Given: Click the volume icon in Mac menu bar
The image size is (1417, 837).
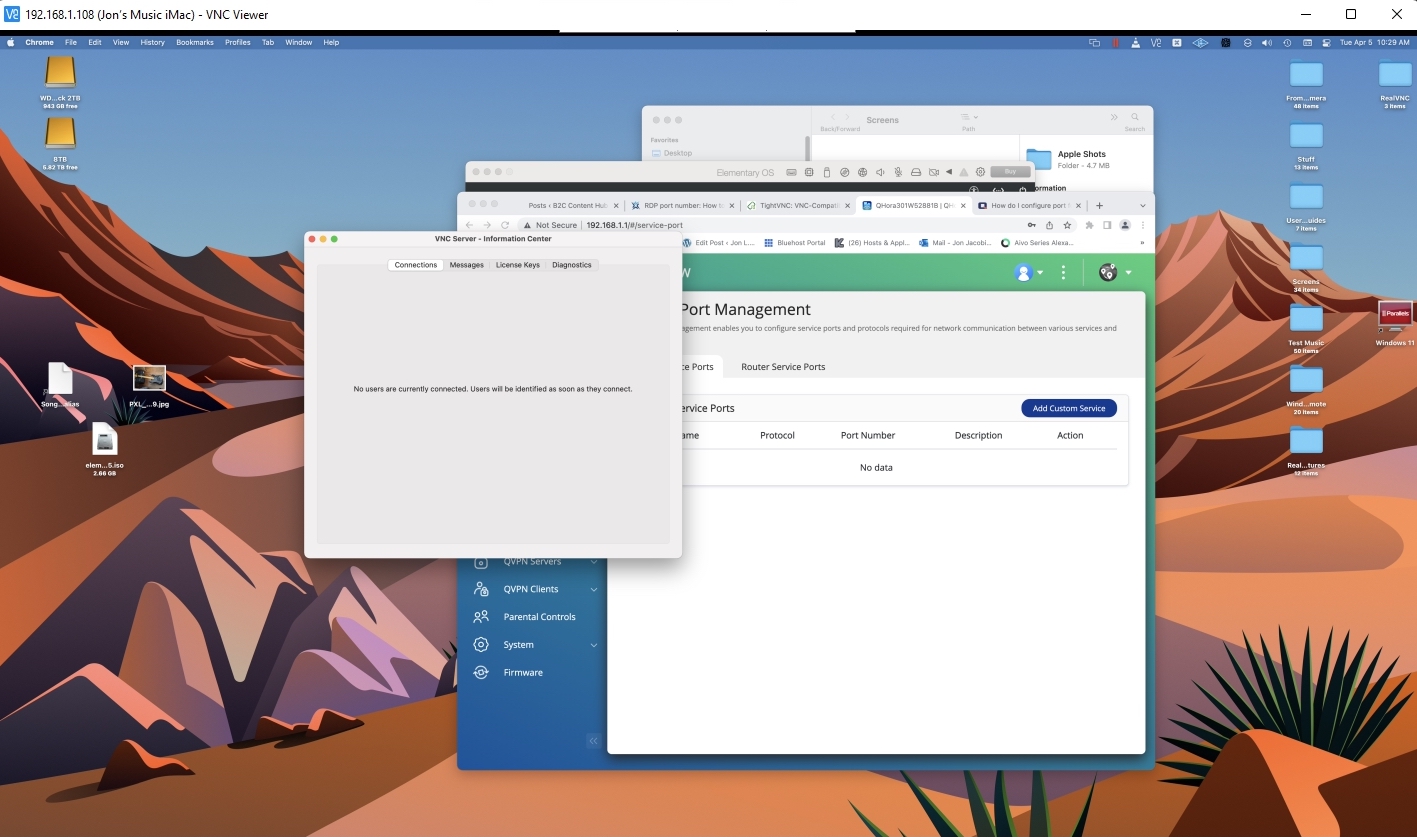Looking at the screenshot, I should [x=1266, y=43].
